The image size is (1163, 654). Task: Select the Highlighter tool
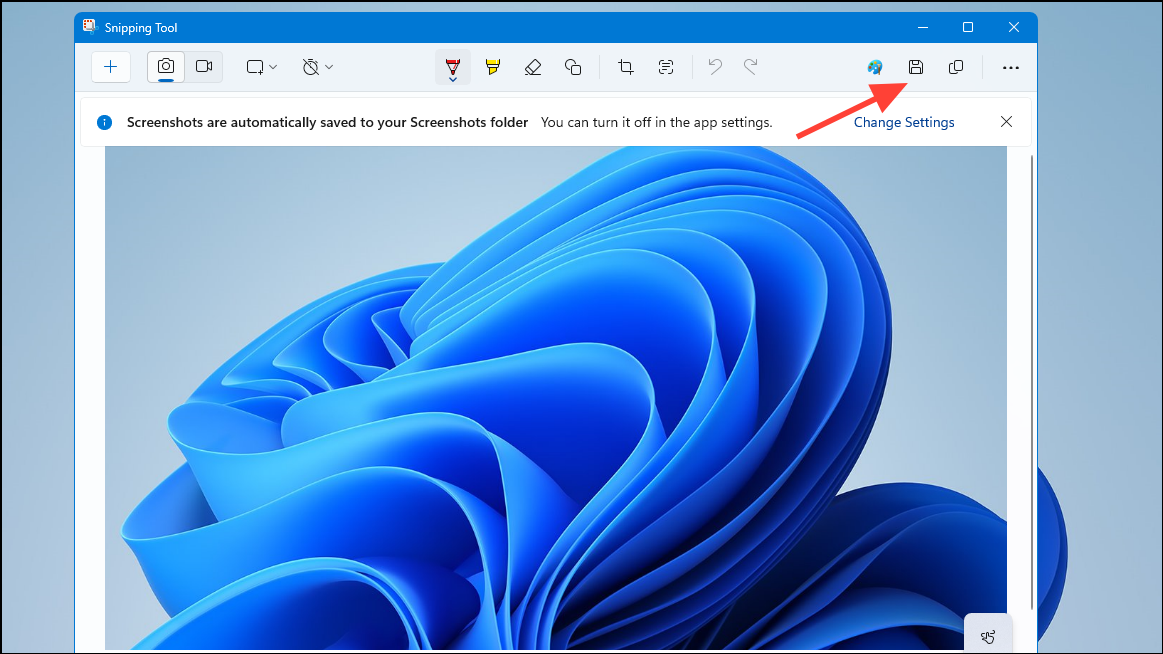point(492,67)
